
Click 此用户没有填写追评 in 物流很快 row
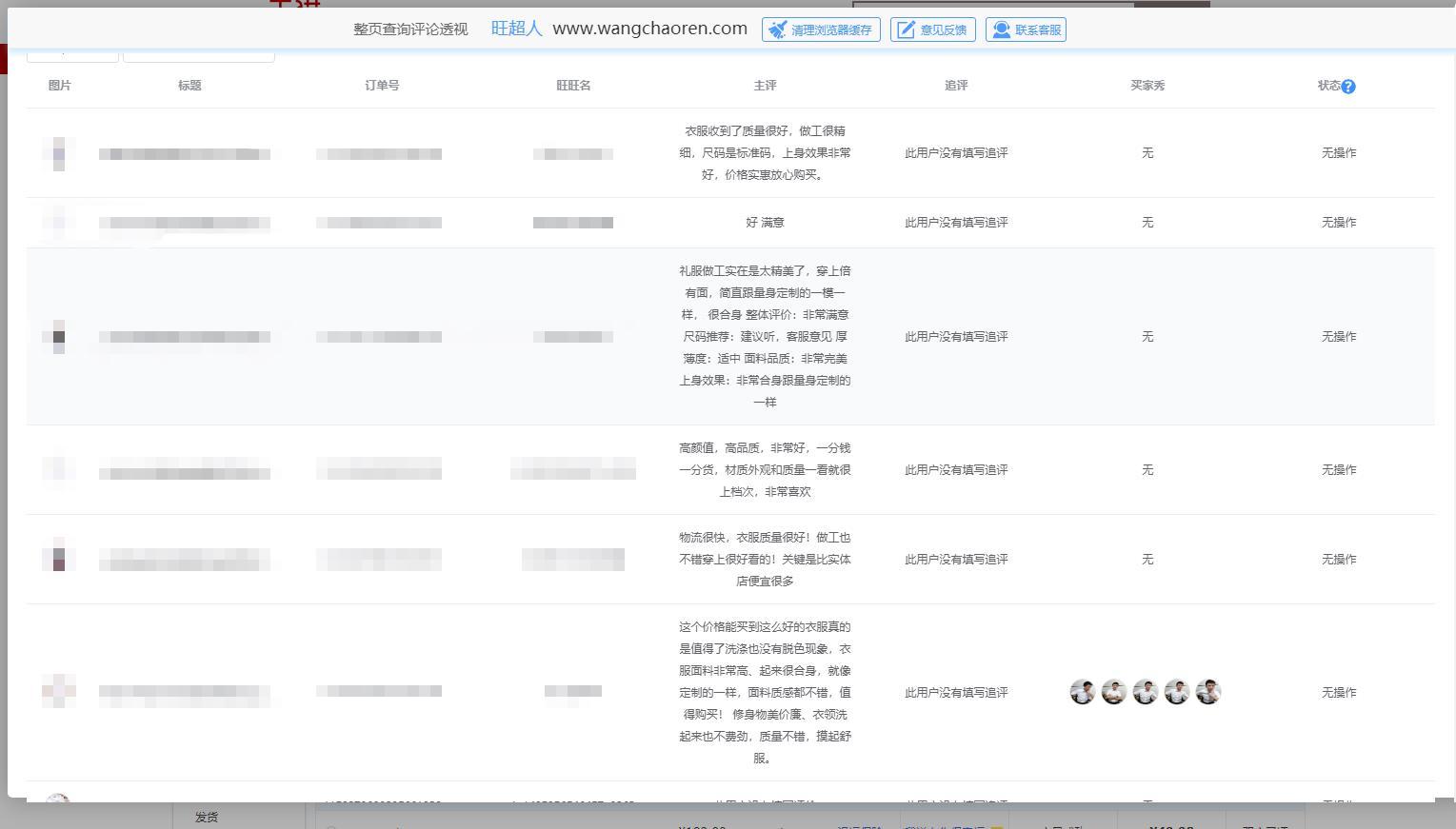tap(956, 560)
